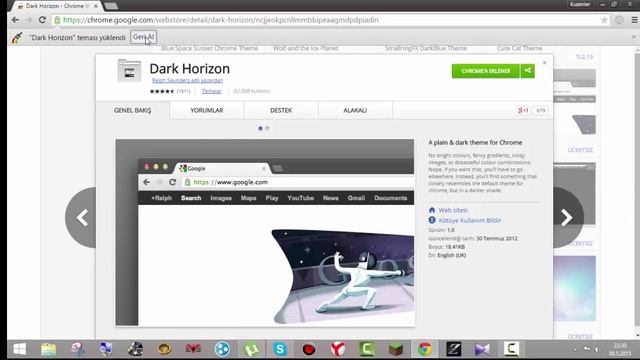Screen dimensions: 640x360
Task: Bookmark page with the star icon
Action: [x=604, y=20]
